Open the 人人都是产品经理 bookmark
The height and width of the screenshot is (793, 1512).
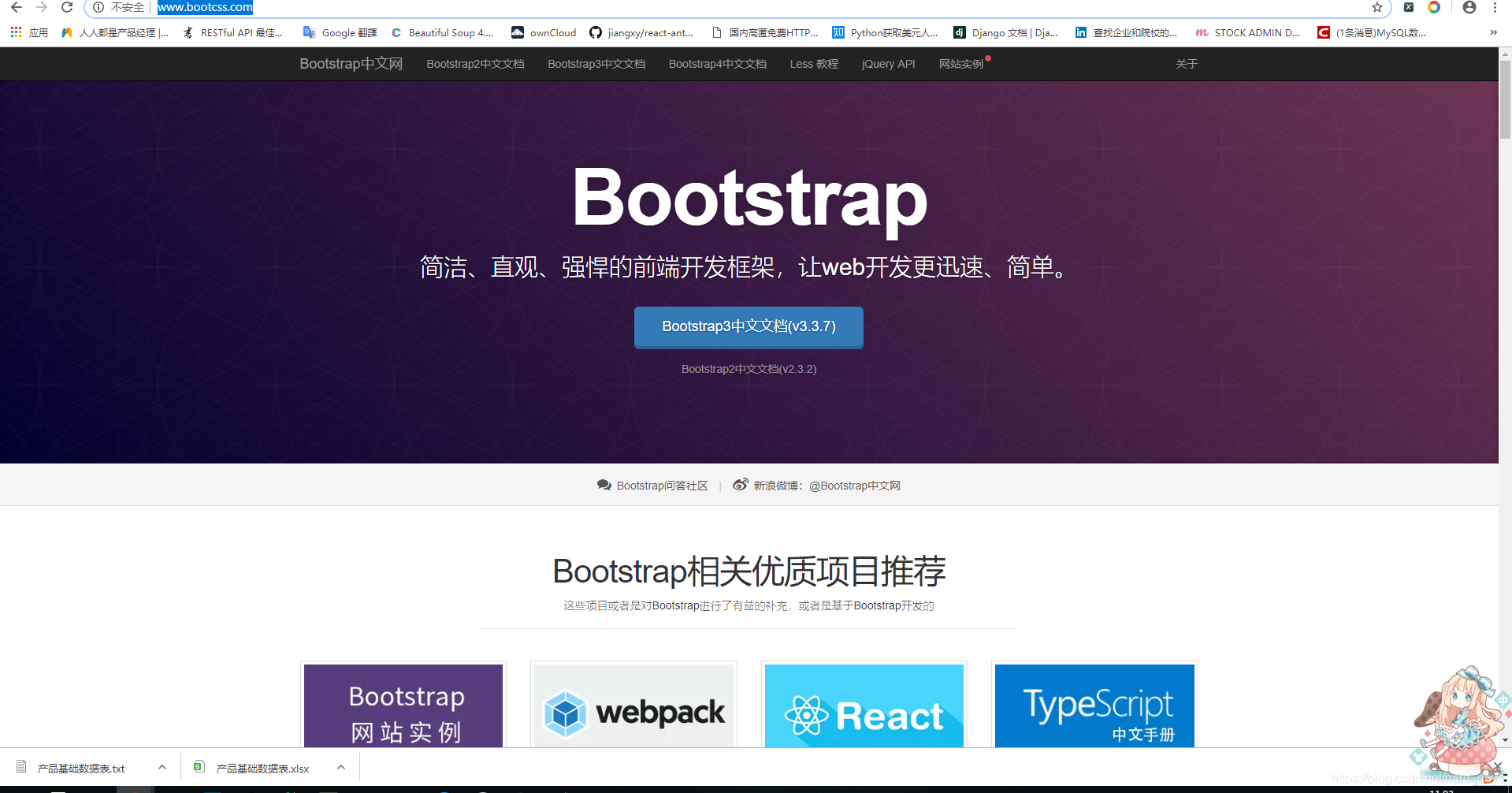click(x=115, y=32)
